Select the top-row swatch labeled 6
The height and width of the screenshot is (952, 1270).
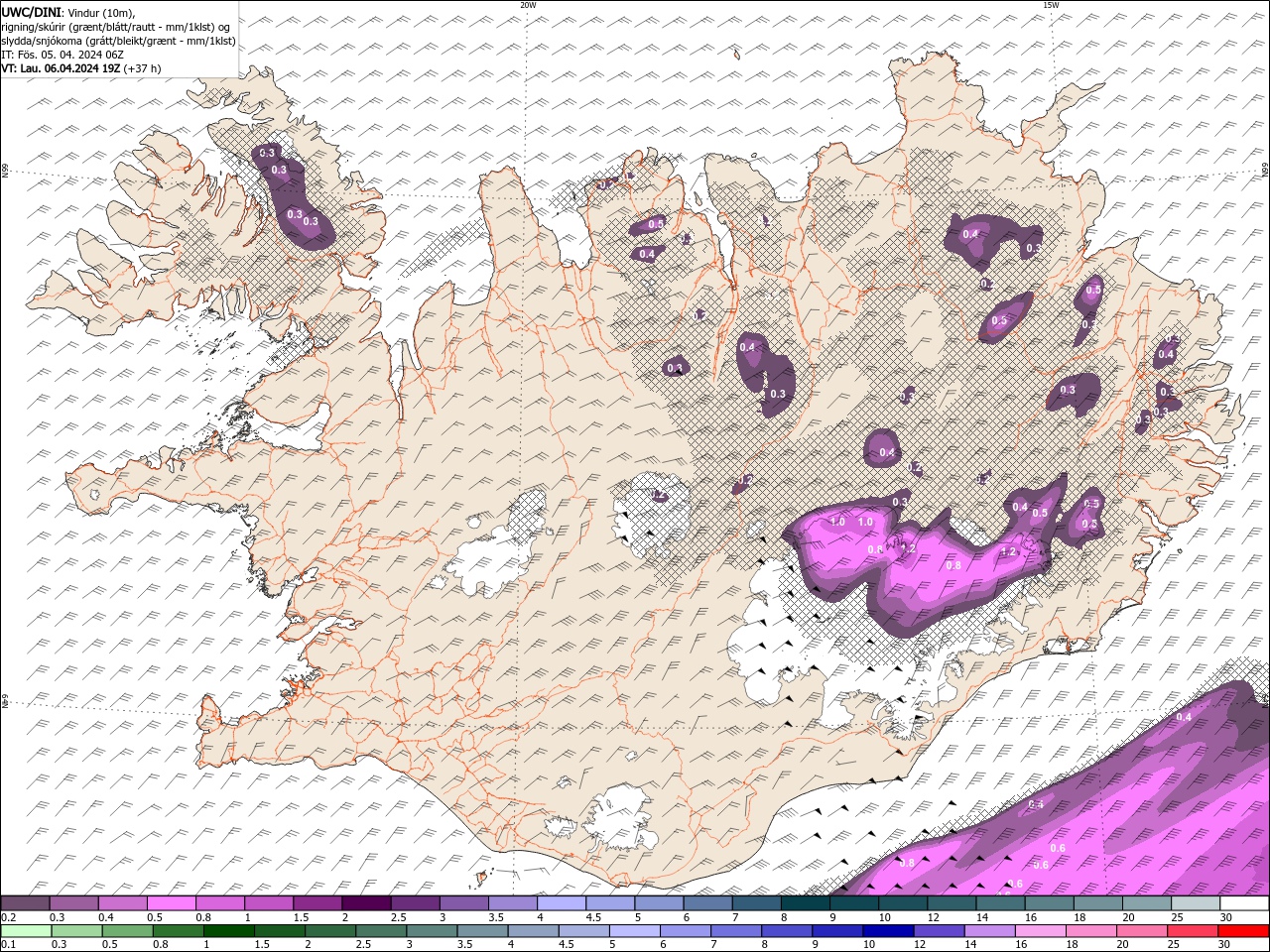click(x=707, y=903)
